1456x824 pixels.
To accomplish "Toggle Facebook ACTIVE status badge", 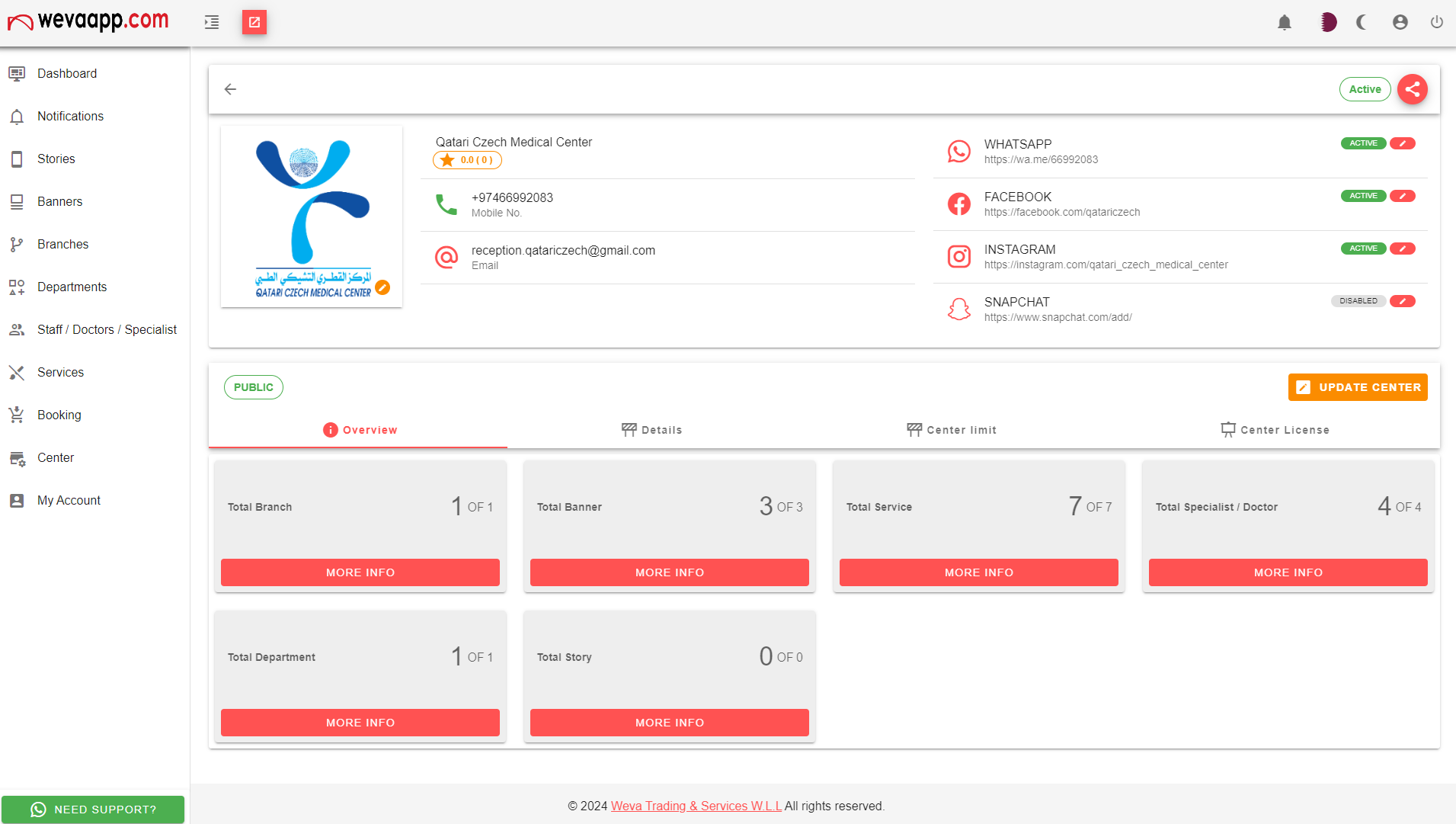I will pyautogui.click(x=1364, y=196).
